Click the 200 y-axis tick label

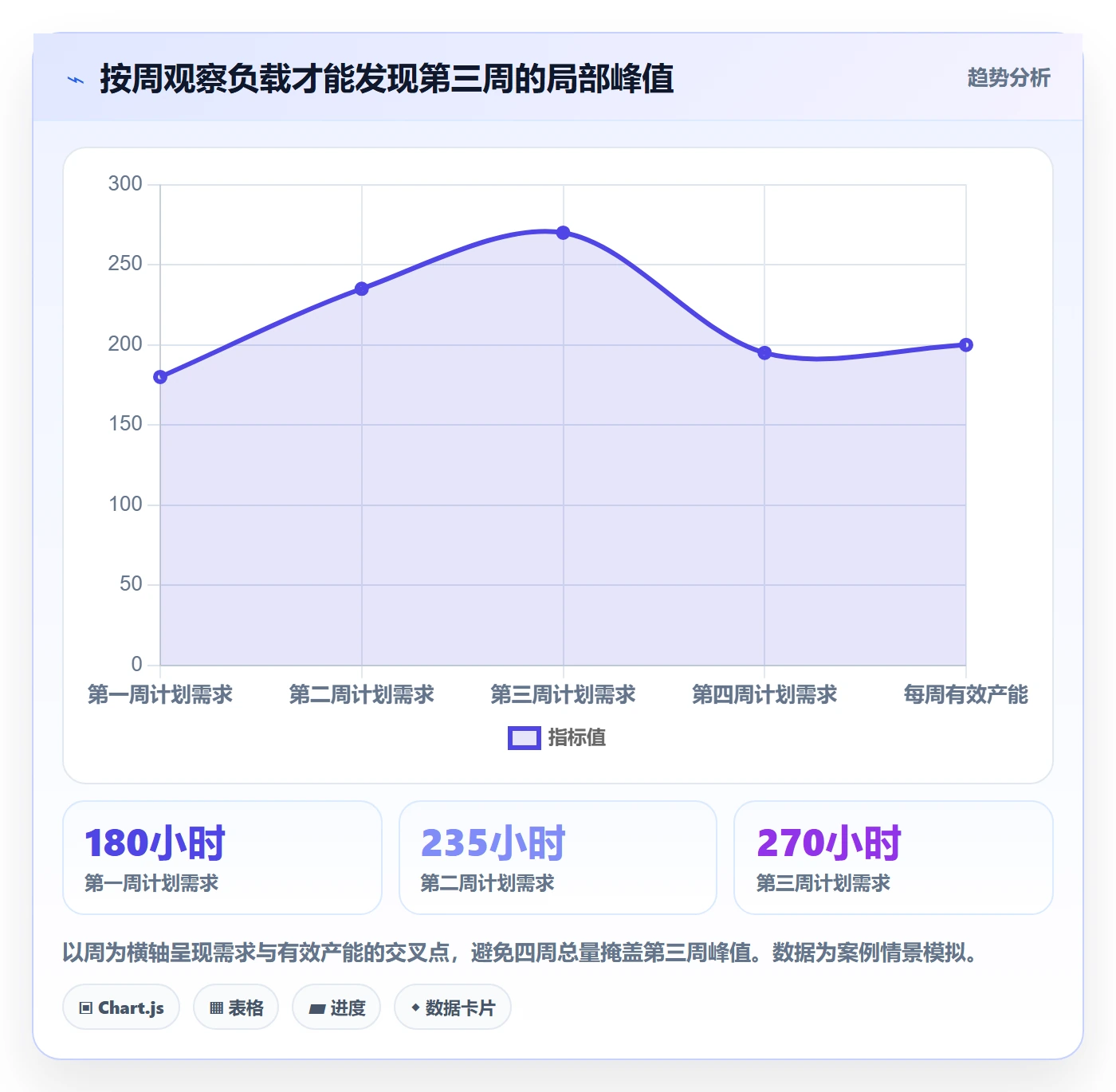point(125,344)
